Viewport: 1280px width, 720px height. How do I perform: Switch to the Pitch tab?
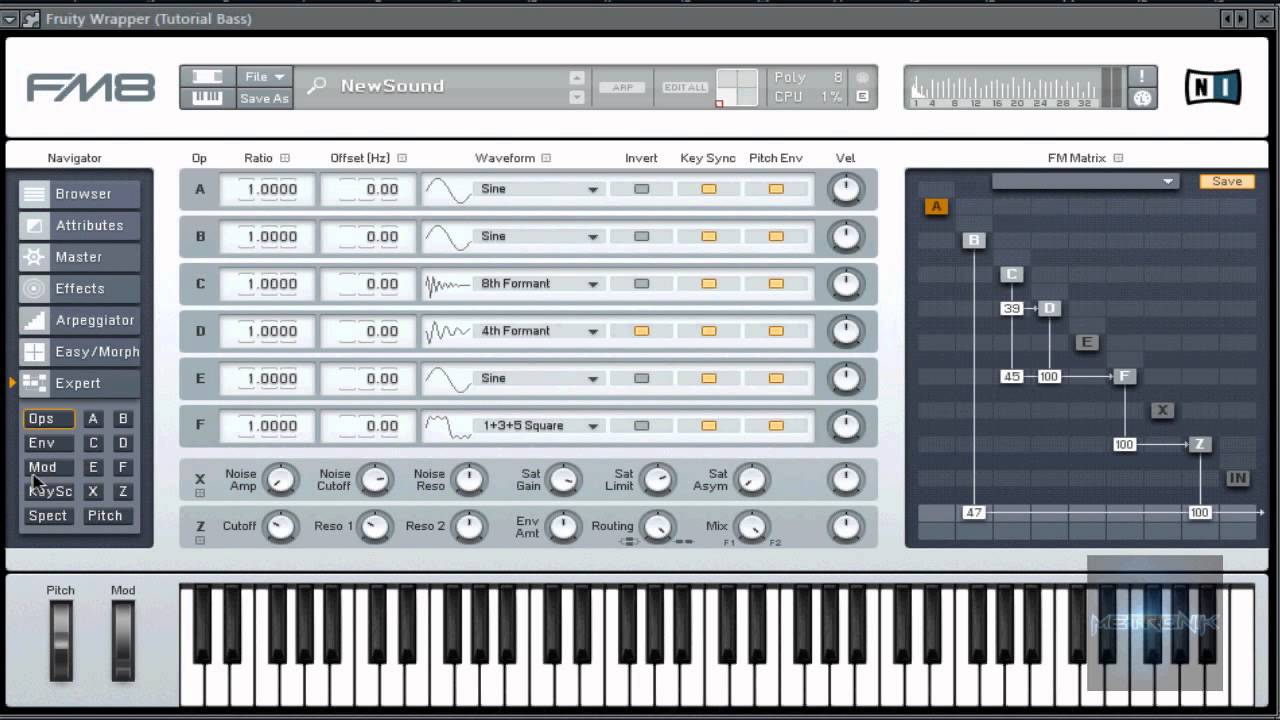click(108, 516)
